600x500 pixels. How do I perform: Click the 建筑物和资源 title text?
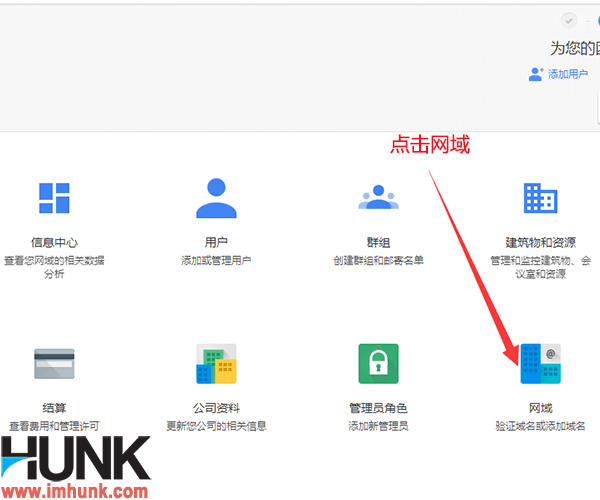point(540,243)
